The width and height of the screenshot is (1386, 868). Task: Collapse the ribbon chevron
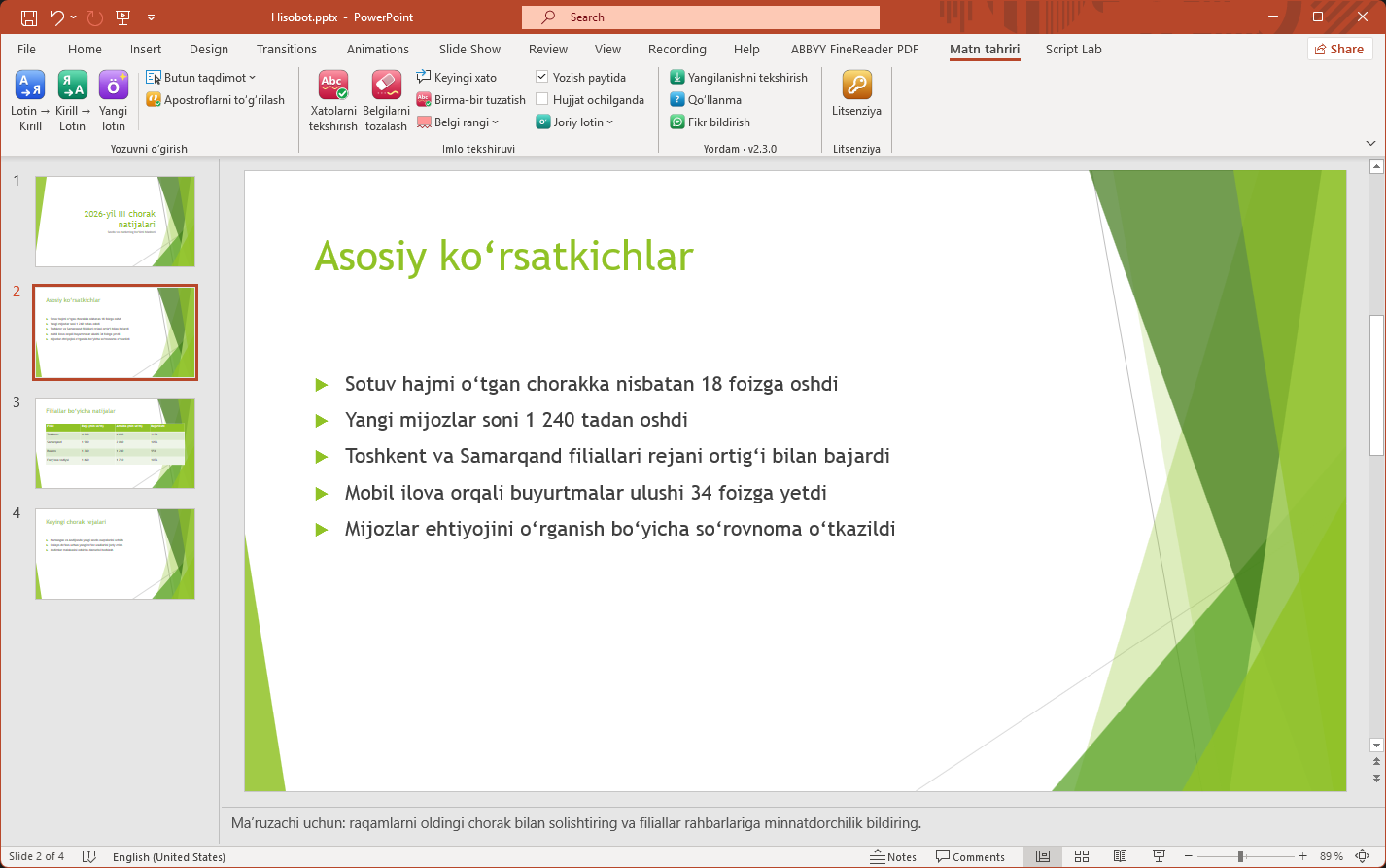tap(1370, 143)
